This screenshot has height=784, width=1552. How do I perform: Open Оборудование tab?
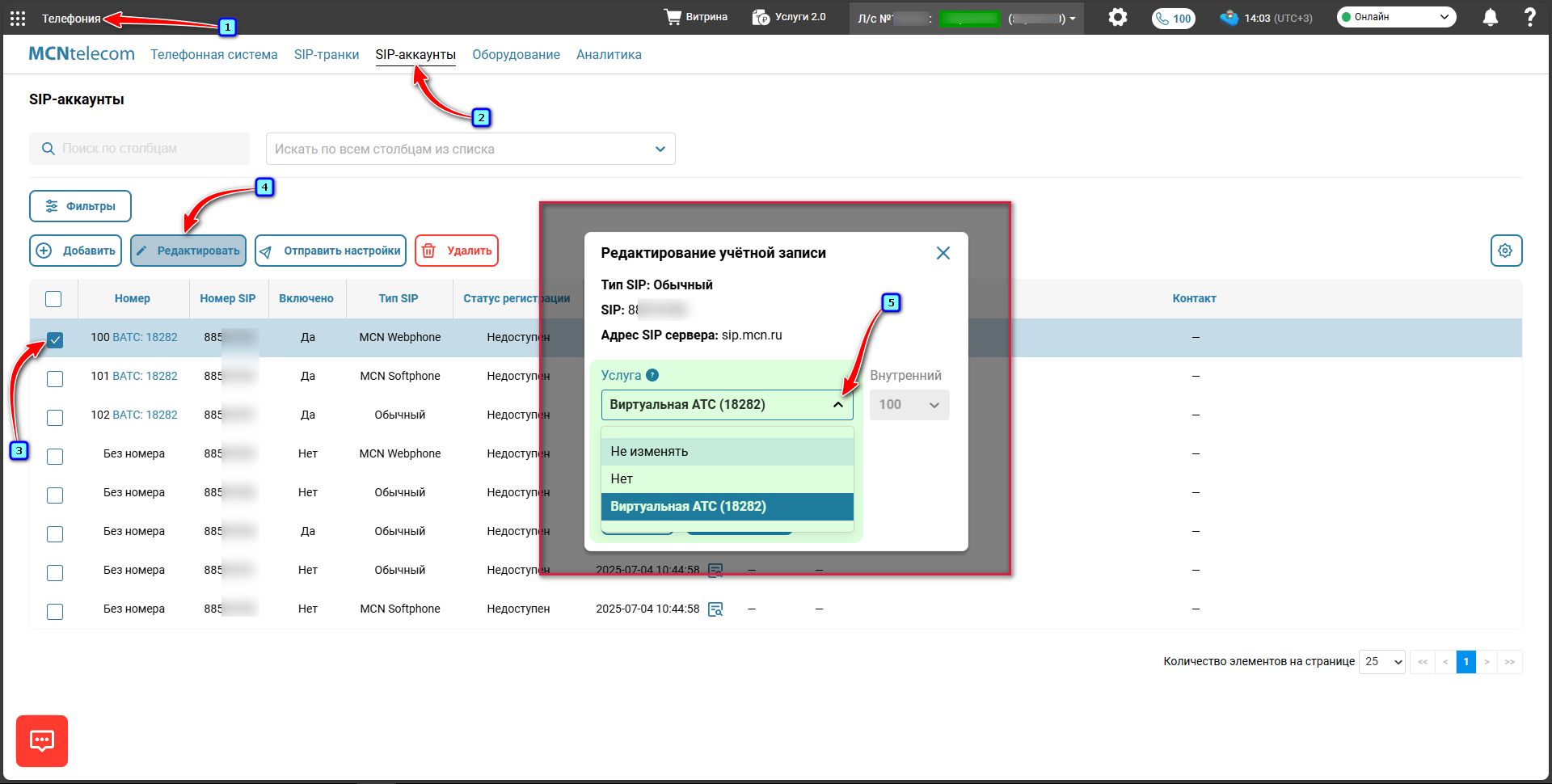(516, 54)
